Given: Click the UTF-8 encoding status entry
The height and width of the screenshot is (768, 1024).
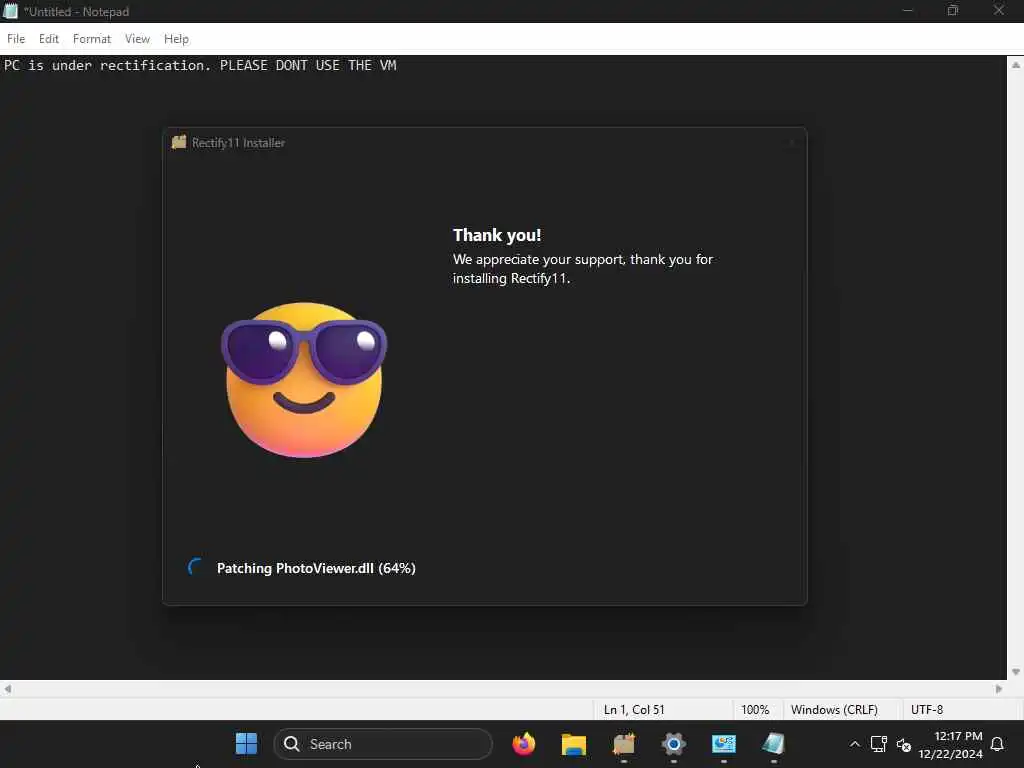Looking at the screenshot, I should point(927,709).
